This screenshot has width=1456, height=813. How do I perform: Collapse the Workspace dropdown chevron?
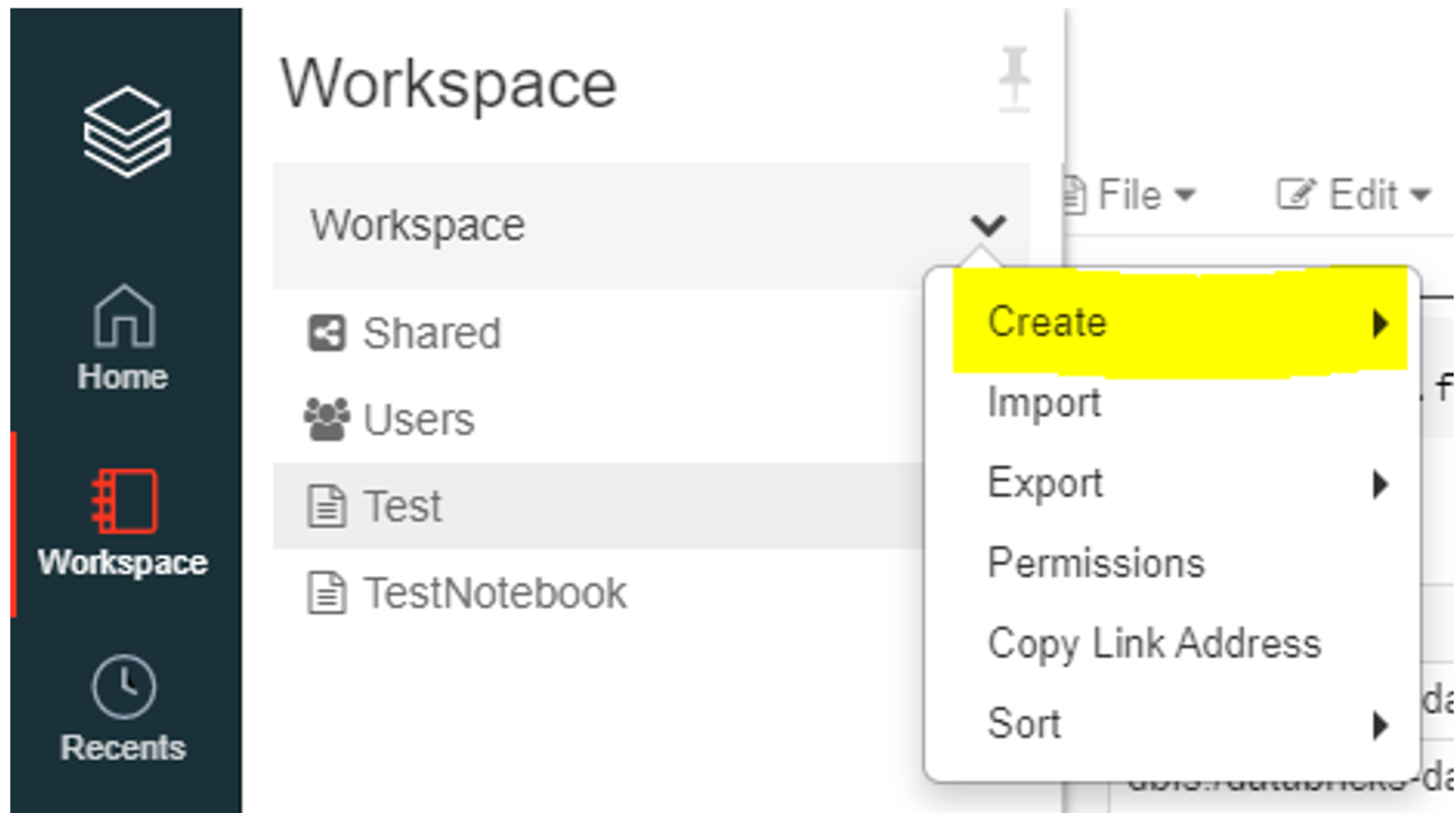(988, 226)
